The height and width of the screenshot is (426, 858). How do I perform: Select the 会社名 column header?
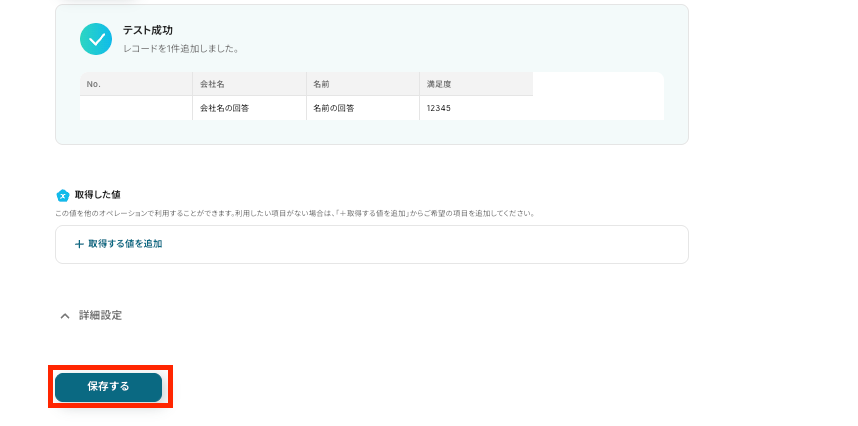[213, 84]
